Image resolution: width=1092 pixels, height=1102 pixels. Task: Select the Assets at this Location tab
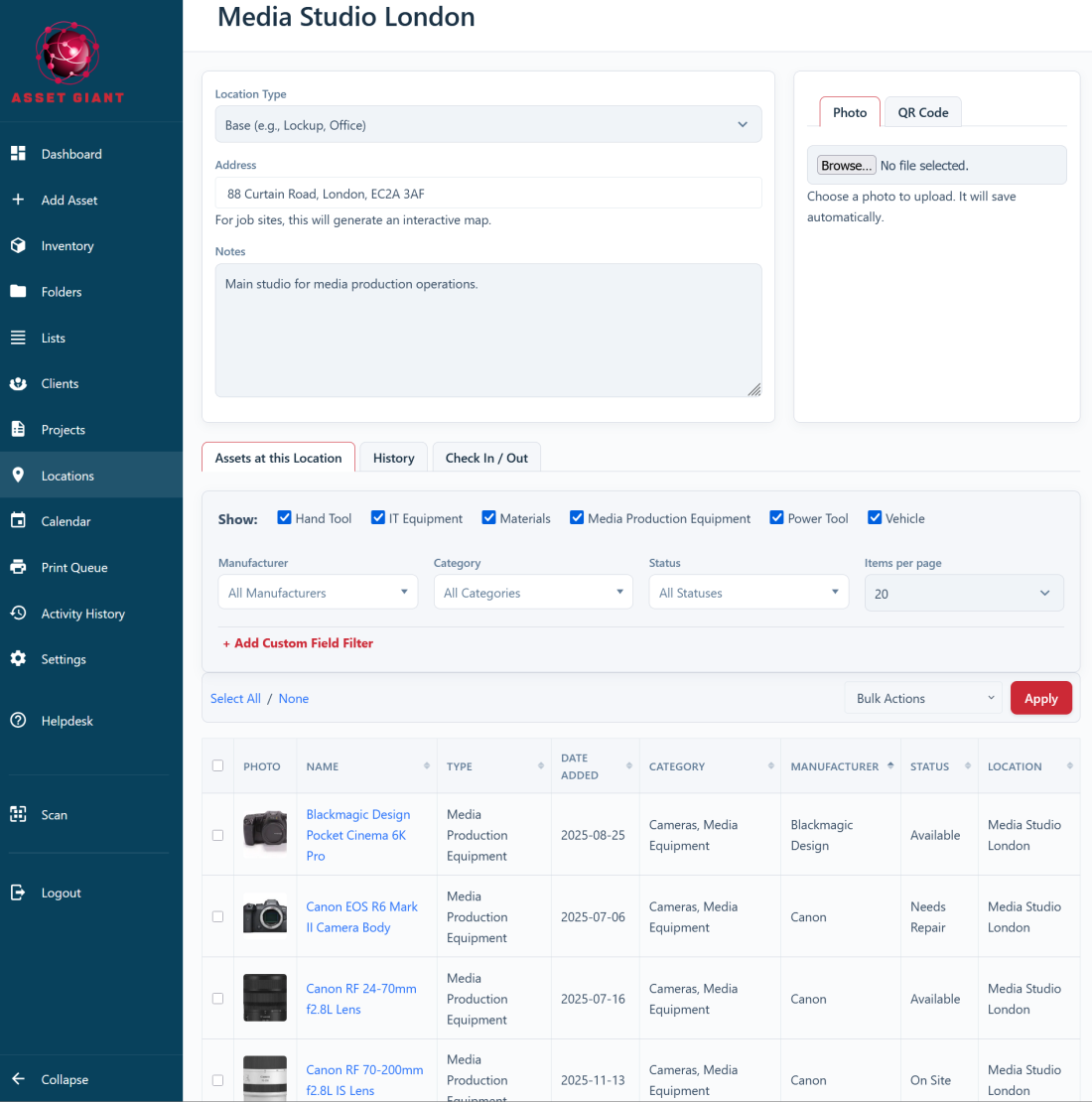tap(278, 458)
